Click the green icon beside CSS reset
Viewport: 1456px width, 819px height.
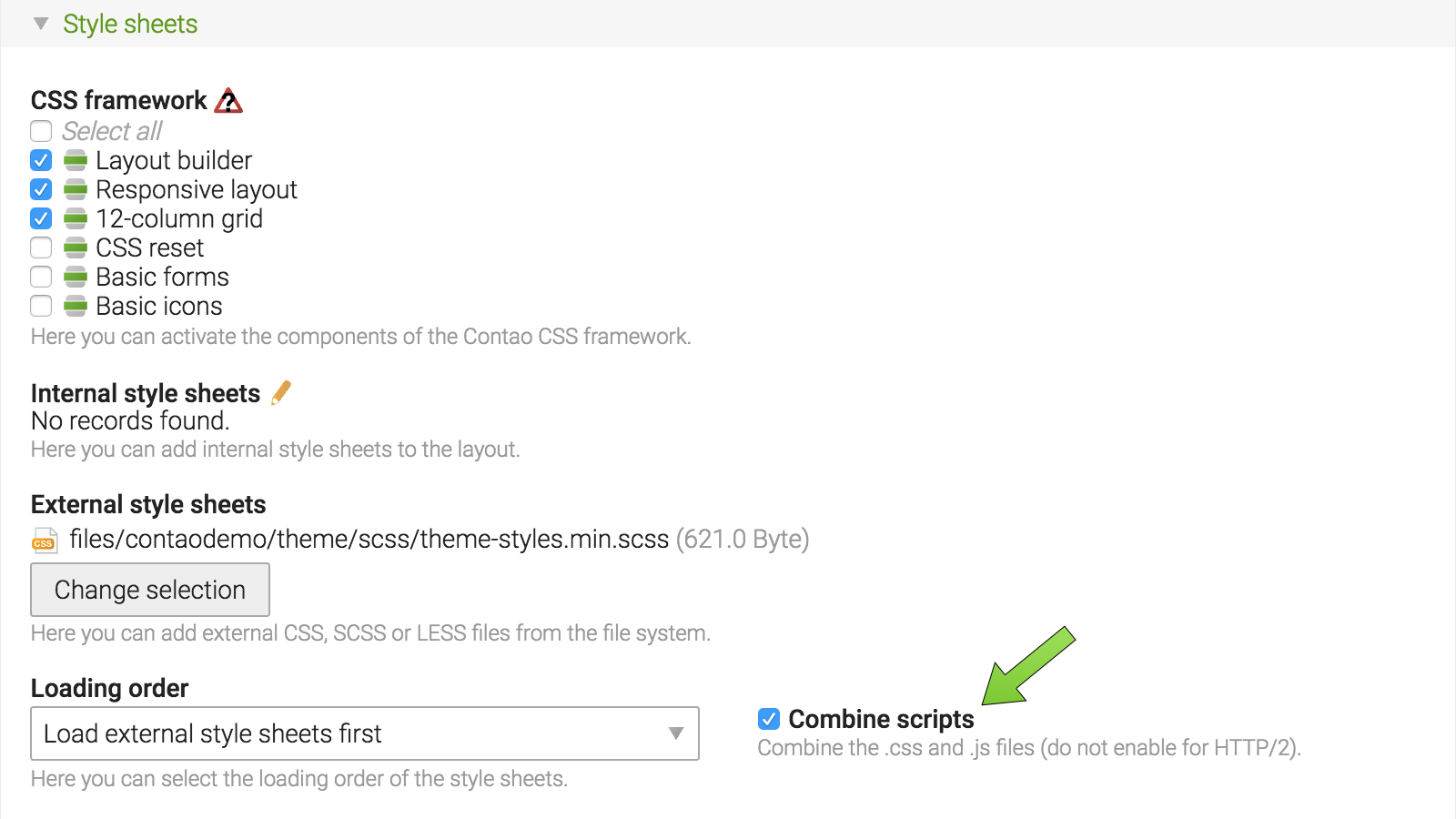click(x=76, y=248)
